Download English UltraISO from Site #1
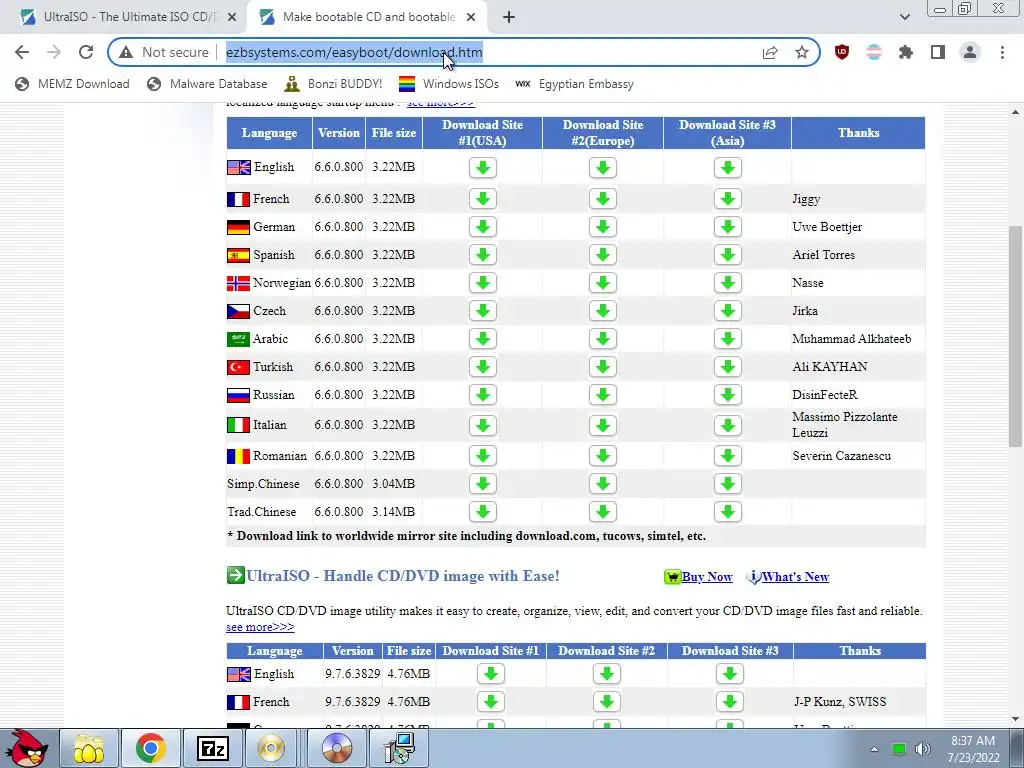This screenshot has height=768, width=1024. pyautogui.click(x=490, y=674)
